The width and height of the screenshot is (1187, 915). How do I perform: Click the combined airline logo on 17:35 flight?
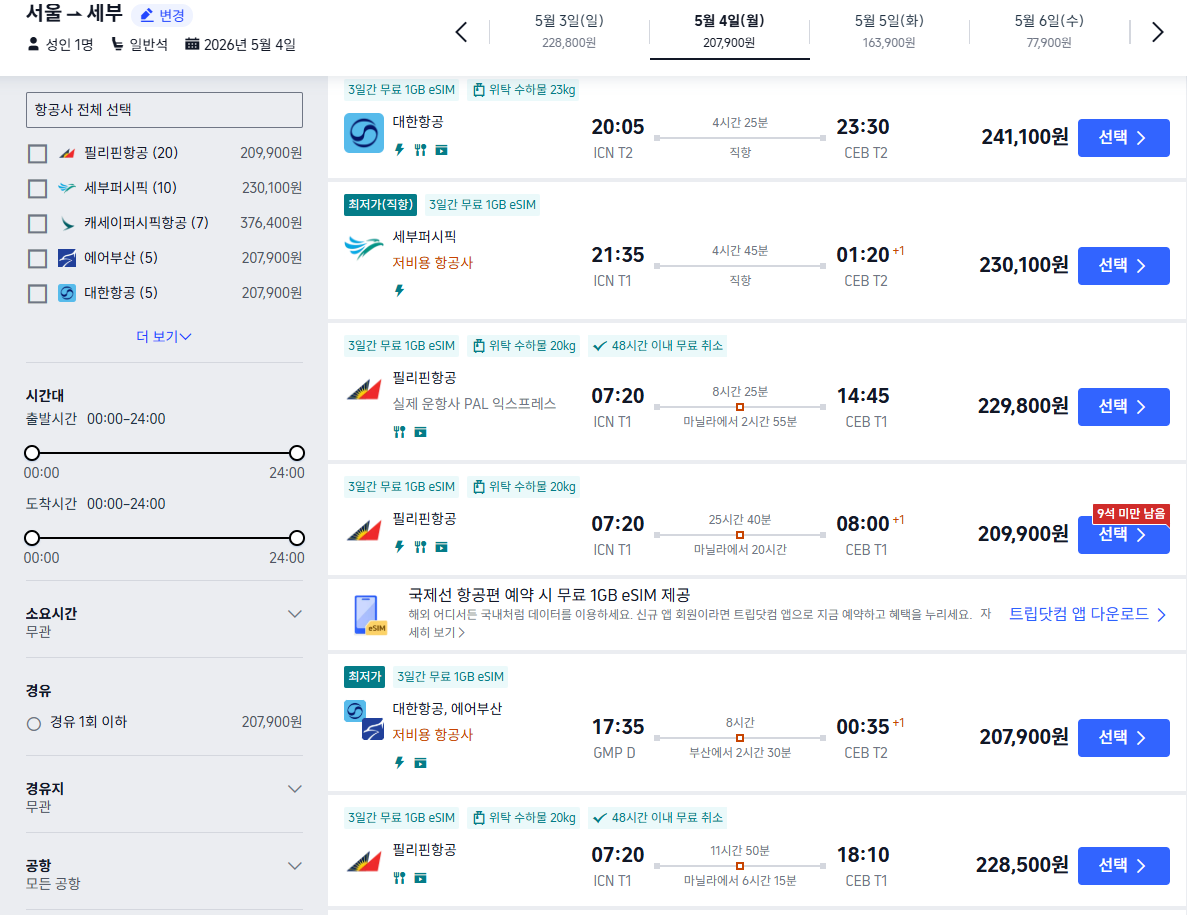(x=364, y=720)
